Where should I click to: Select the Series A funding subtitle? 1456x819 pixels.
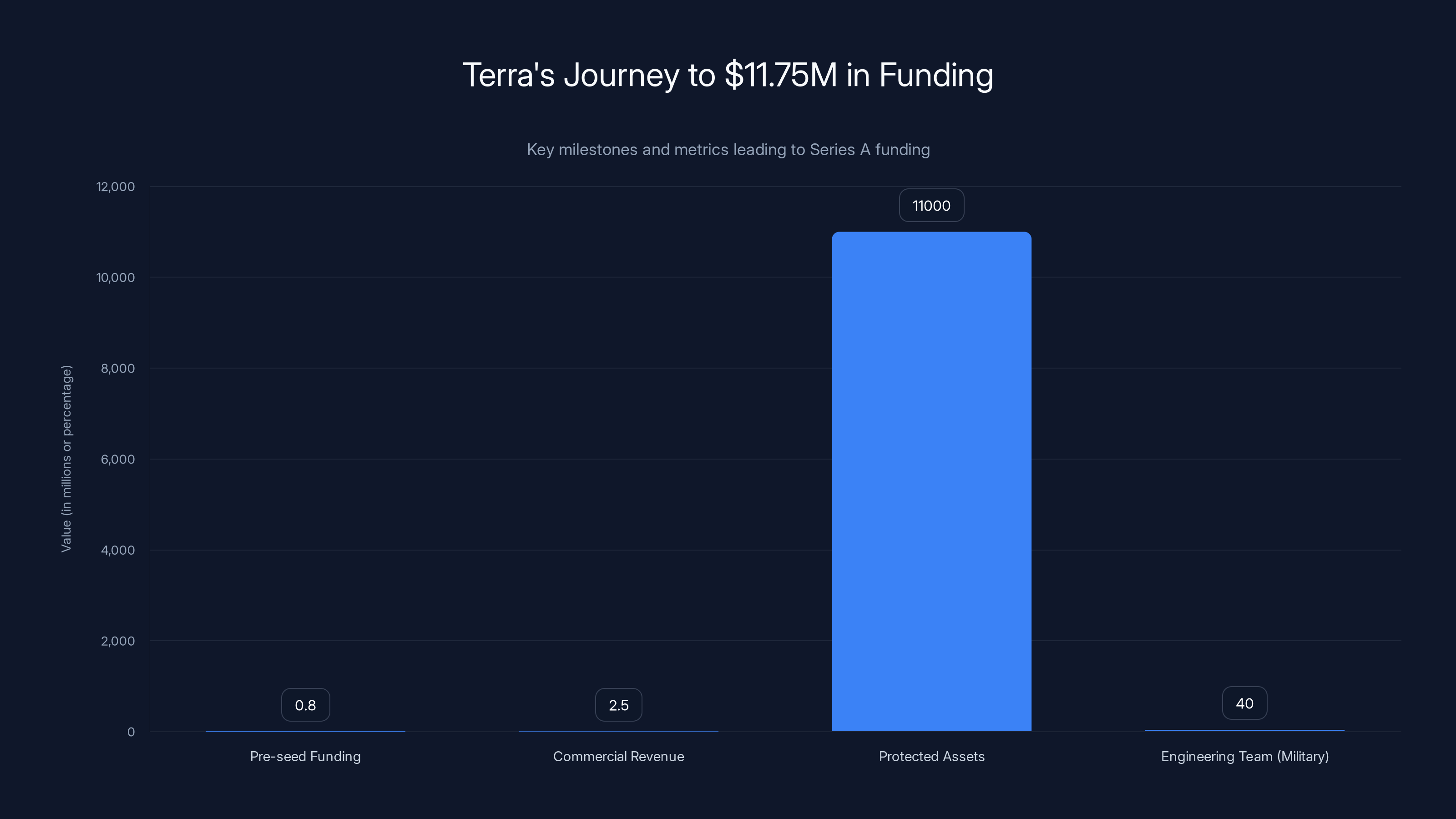pyautogui.click(x=728, y=149)
